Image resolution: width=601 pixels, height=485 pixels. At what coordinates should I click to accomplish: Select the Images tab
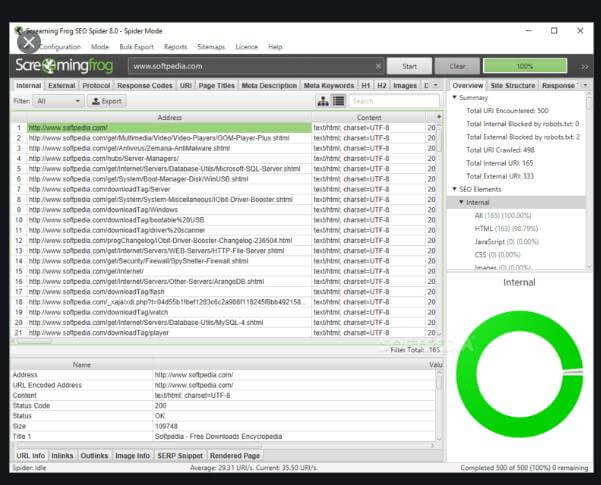point(405,85)
